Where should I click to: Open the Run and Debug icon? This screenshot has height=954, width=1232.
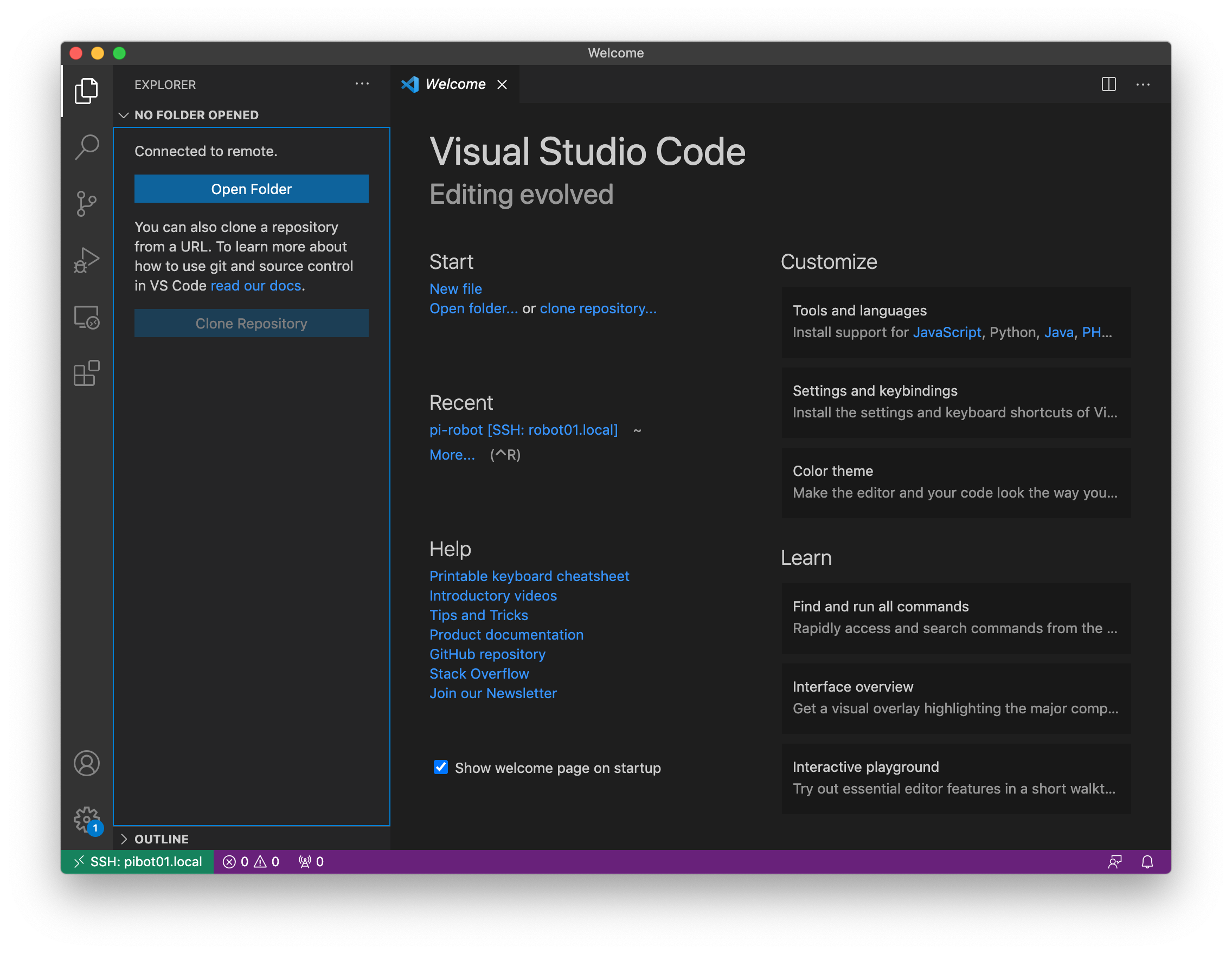tap(87, 258)
